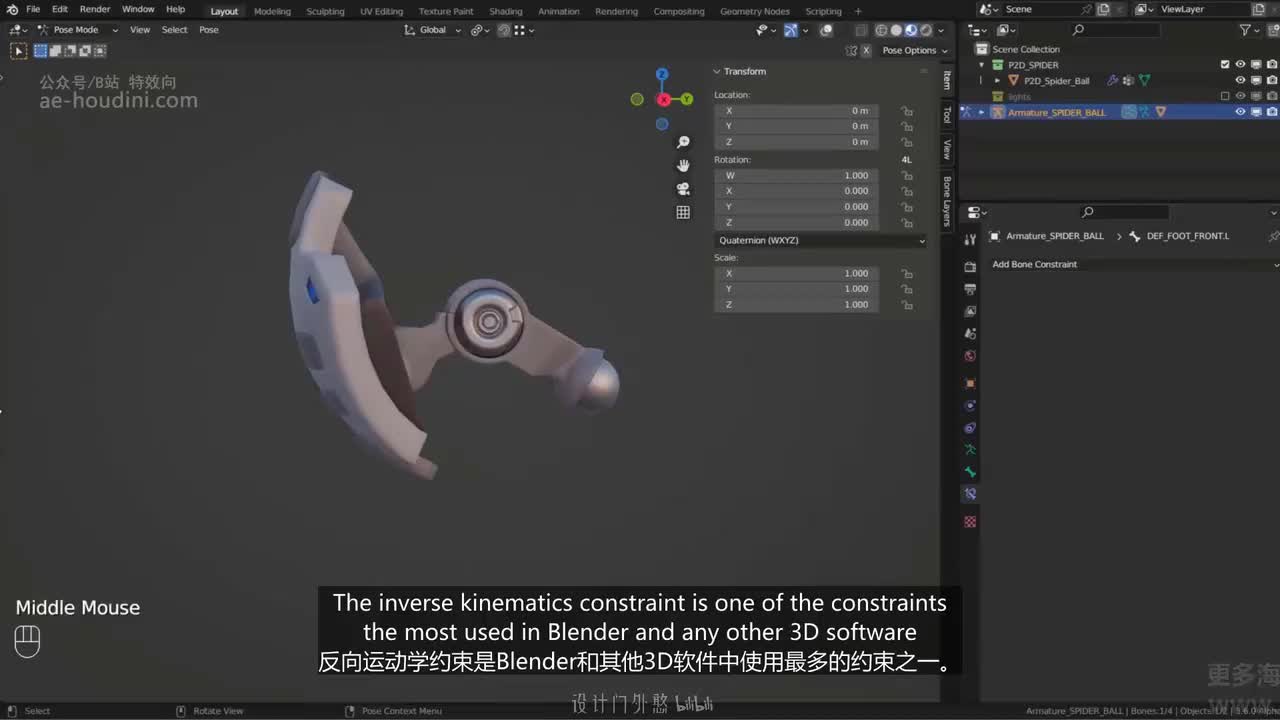Disable Armature_SPIDER_BALL in renders camera icon
Screen dimensions: 1280x720
(x=1272, y=112)
